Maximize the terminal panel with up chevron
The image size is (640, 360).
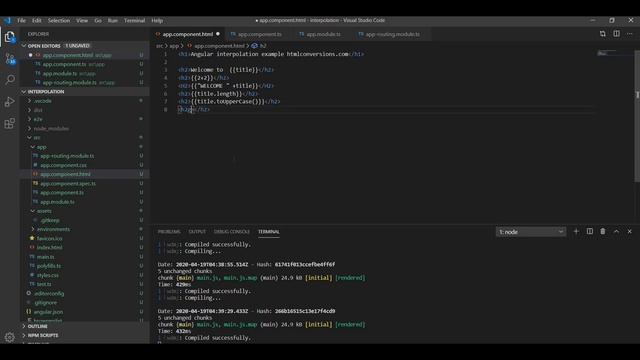[x=616, y=231]
